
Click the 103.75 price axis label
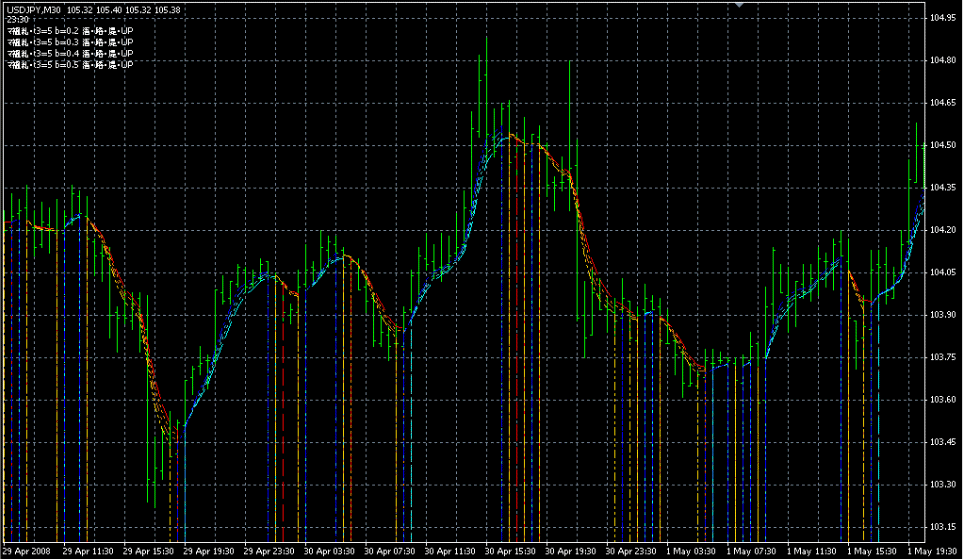(x=943, y=357)
